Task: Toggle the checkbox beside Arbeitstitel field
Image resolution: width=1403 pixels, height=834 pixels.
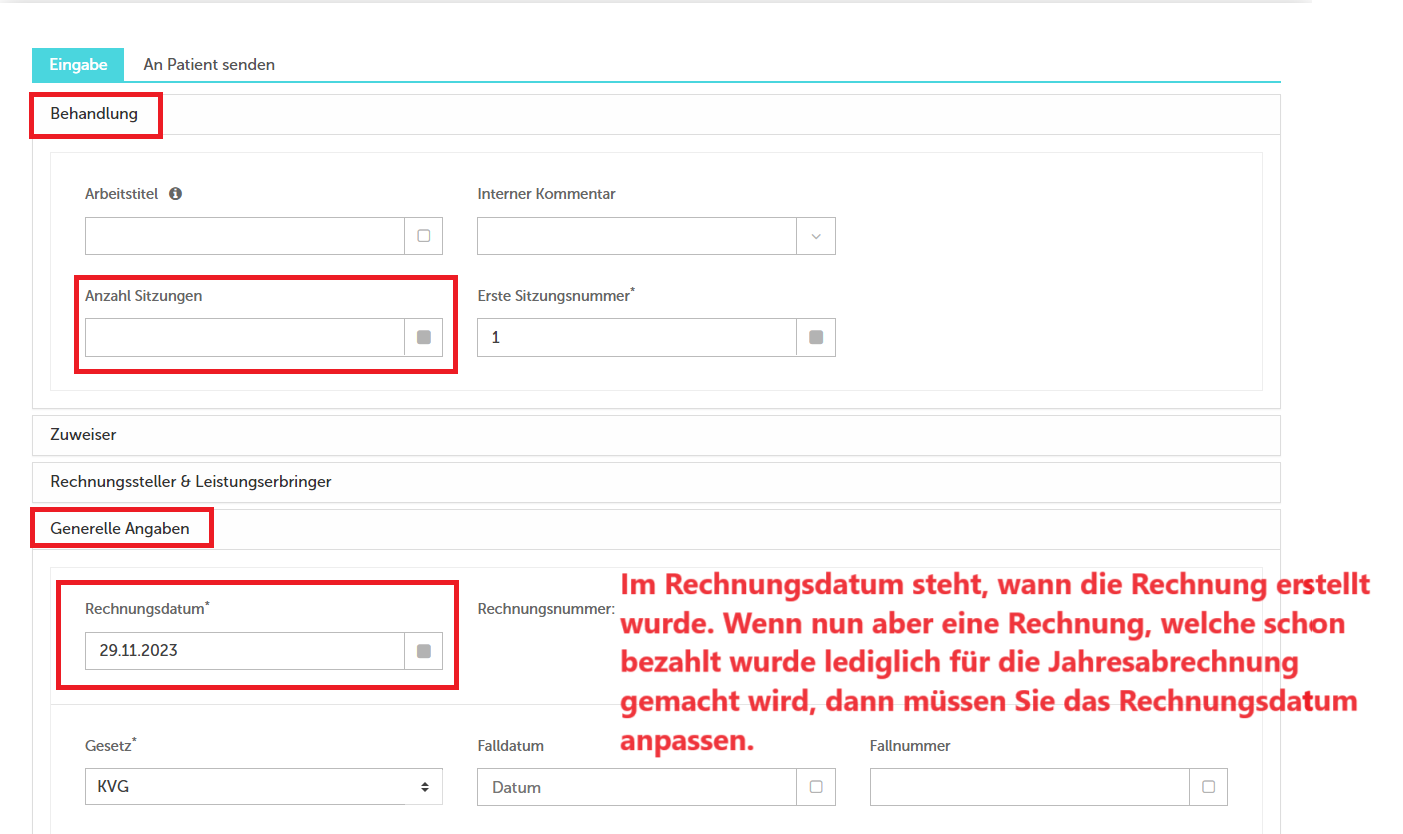Action: click(x=424, y=236)
